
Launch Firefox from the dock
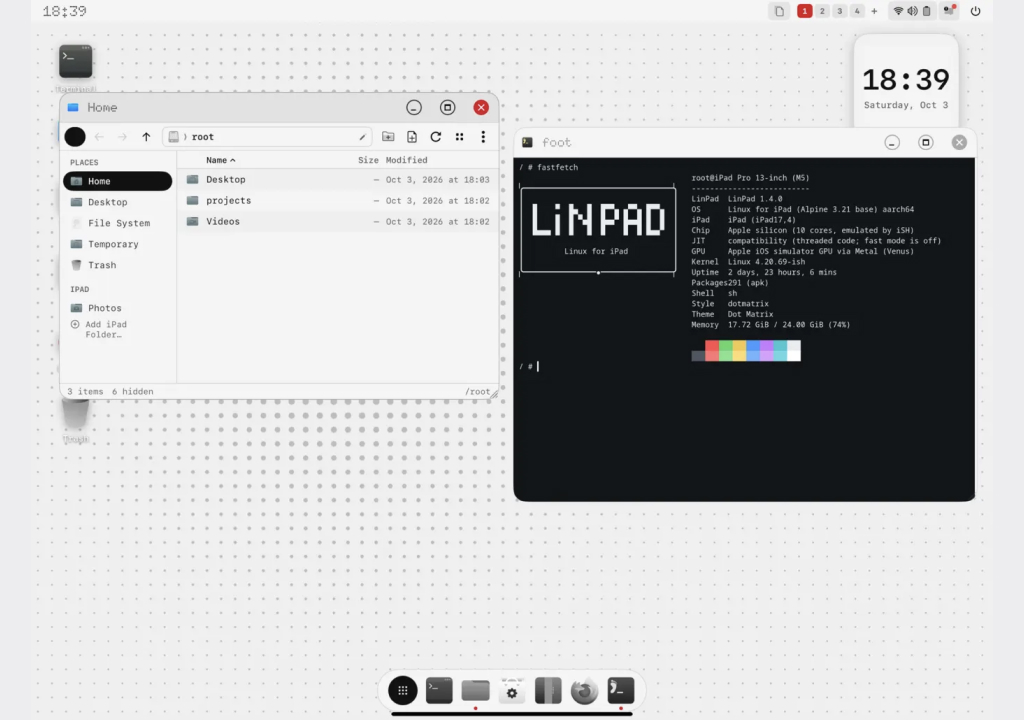[584, 691]
